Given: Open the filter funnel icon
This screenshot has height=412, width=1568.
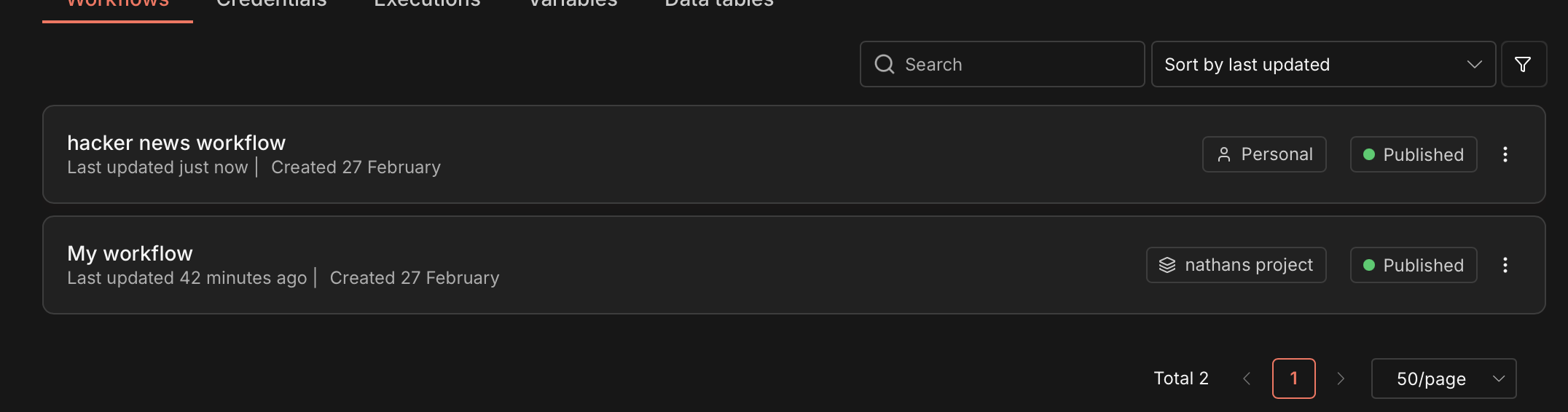Looking at the screenshot, I should coord(1523,65).
